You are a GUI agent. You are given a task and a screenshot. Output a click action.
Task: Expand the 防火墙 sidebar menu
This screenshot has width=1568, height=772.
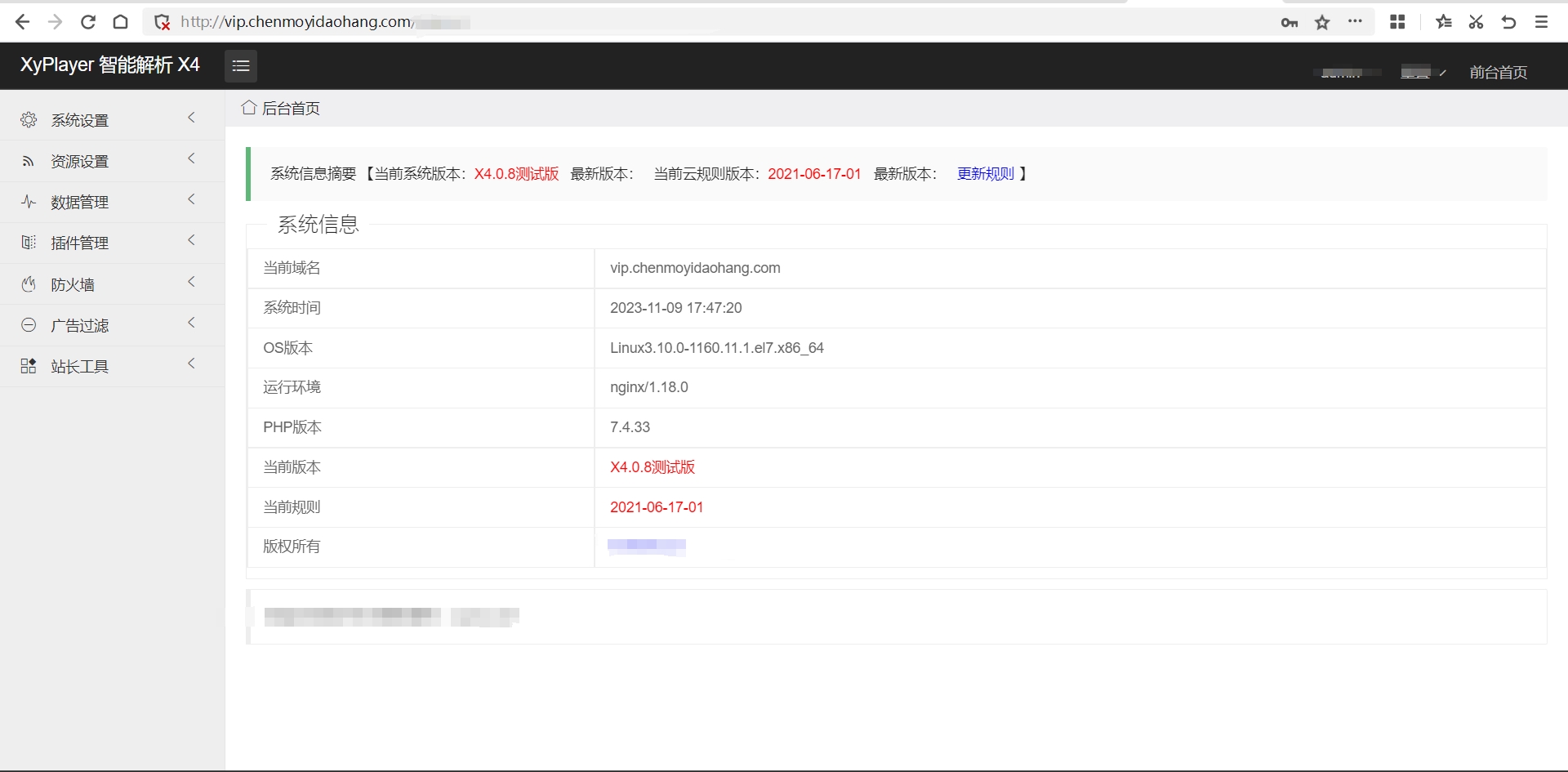[x=73, y=283]
